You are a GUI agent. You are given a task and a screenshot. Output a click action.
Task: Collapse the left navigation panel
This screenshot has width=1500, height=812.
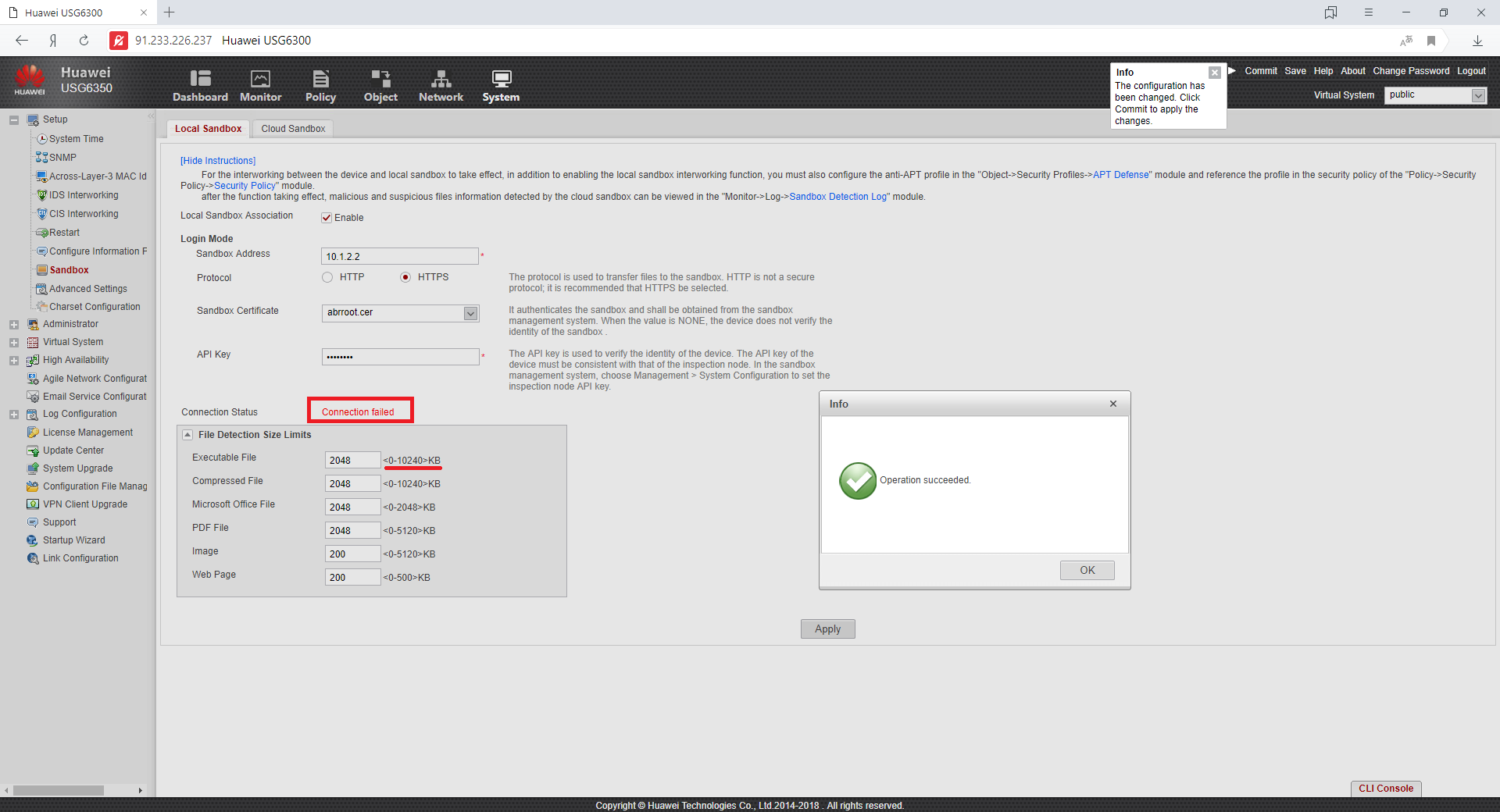pyautogui.click(x=151, y=116)
